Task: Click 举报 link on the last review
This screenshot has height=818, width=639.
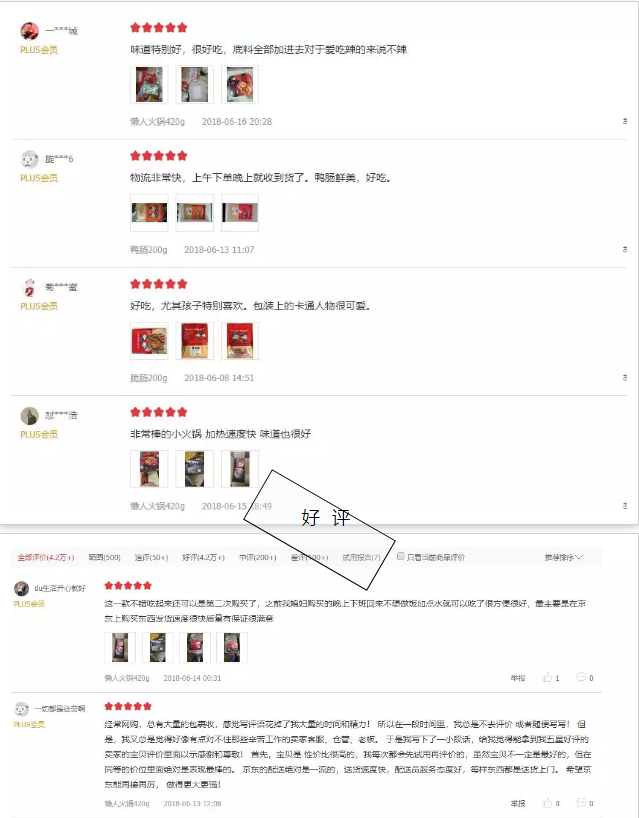Action: 517,803
